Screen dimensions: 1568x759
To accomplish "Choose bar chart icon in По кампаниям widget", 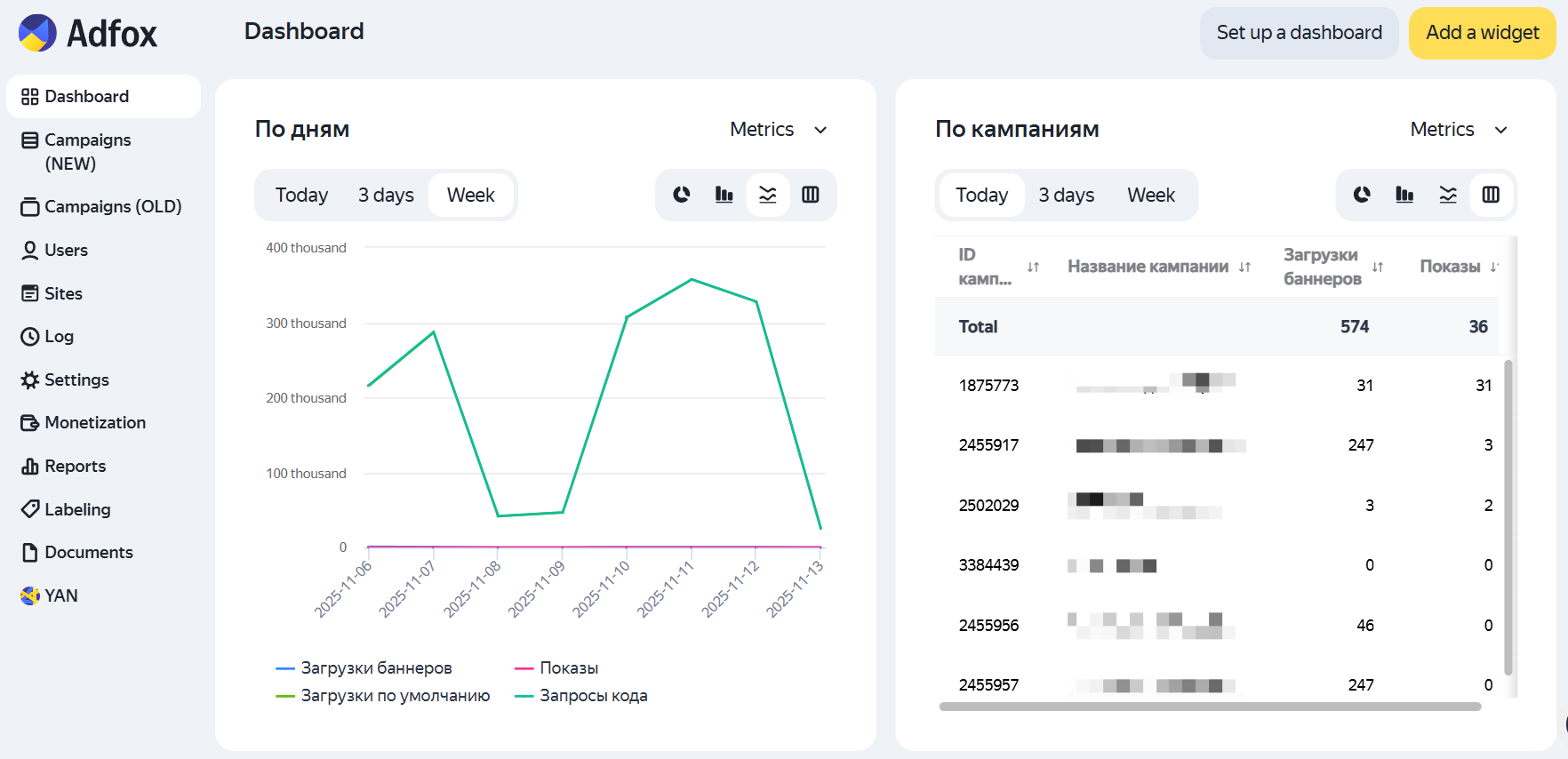I will point(1404,195).
